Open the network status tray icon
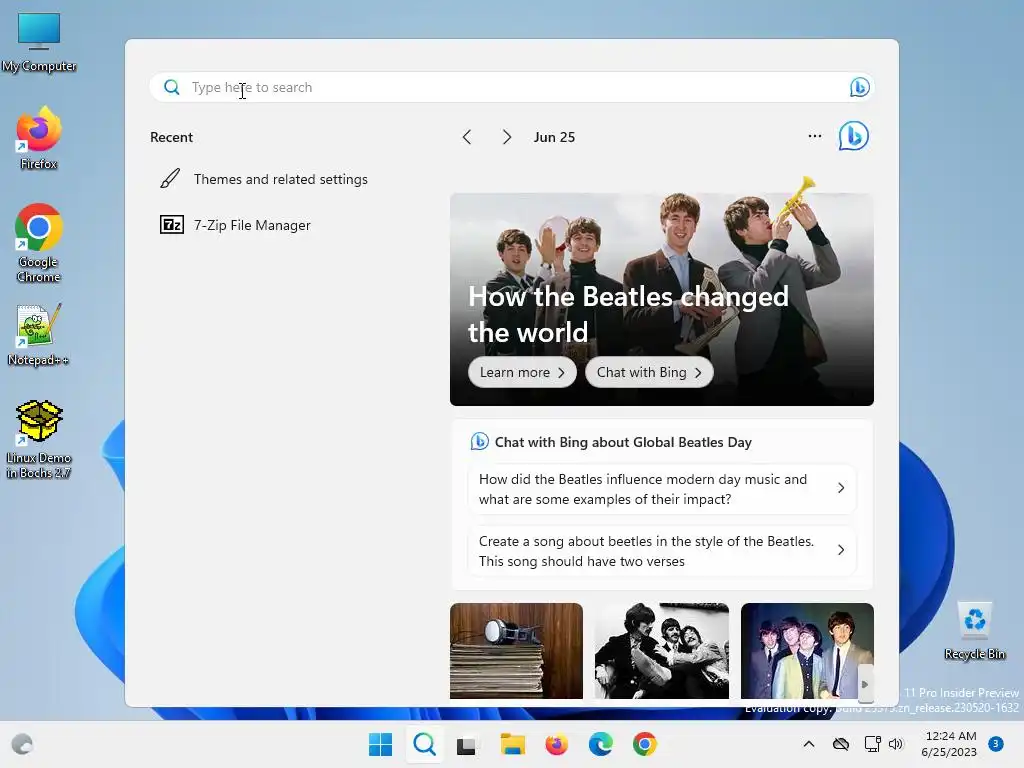Viewport: 1024px width, 768px height. tap(872, 744)
